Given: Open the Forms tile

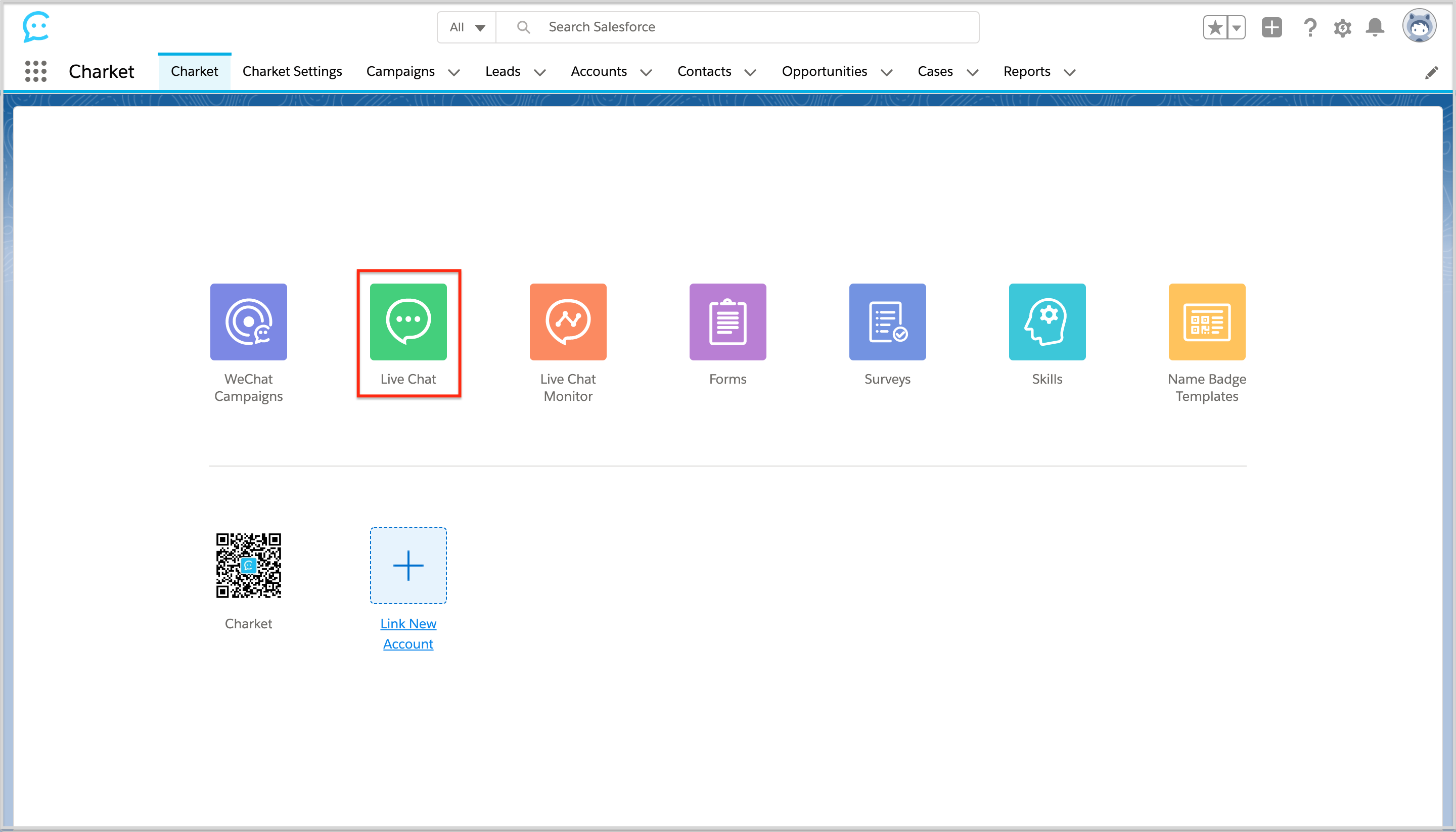Looking at the screenshot, I should click(x=727, y=321).
